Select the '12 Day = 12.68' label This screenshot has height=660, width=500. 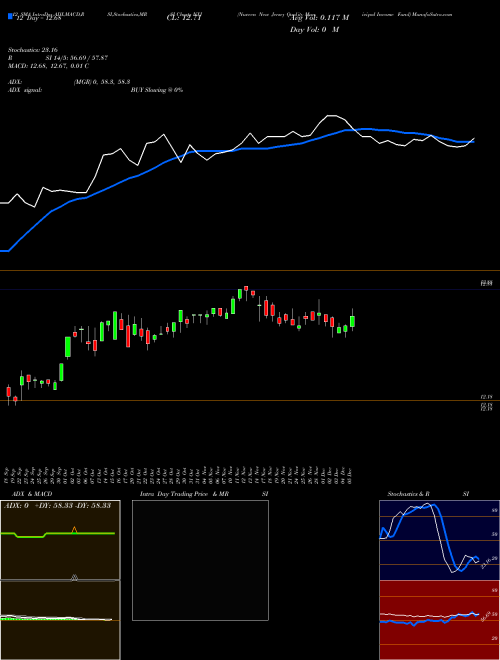pyautogui.click(x=40, y=17)
